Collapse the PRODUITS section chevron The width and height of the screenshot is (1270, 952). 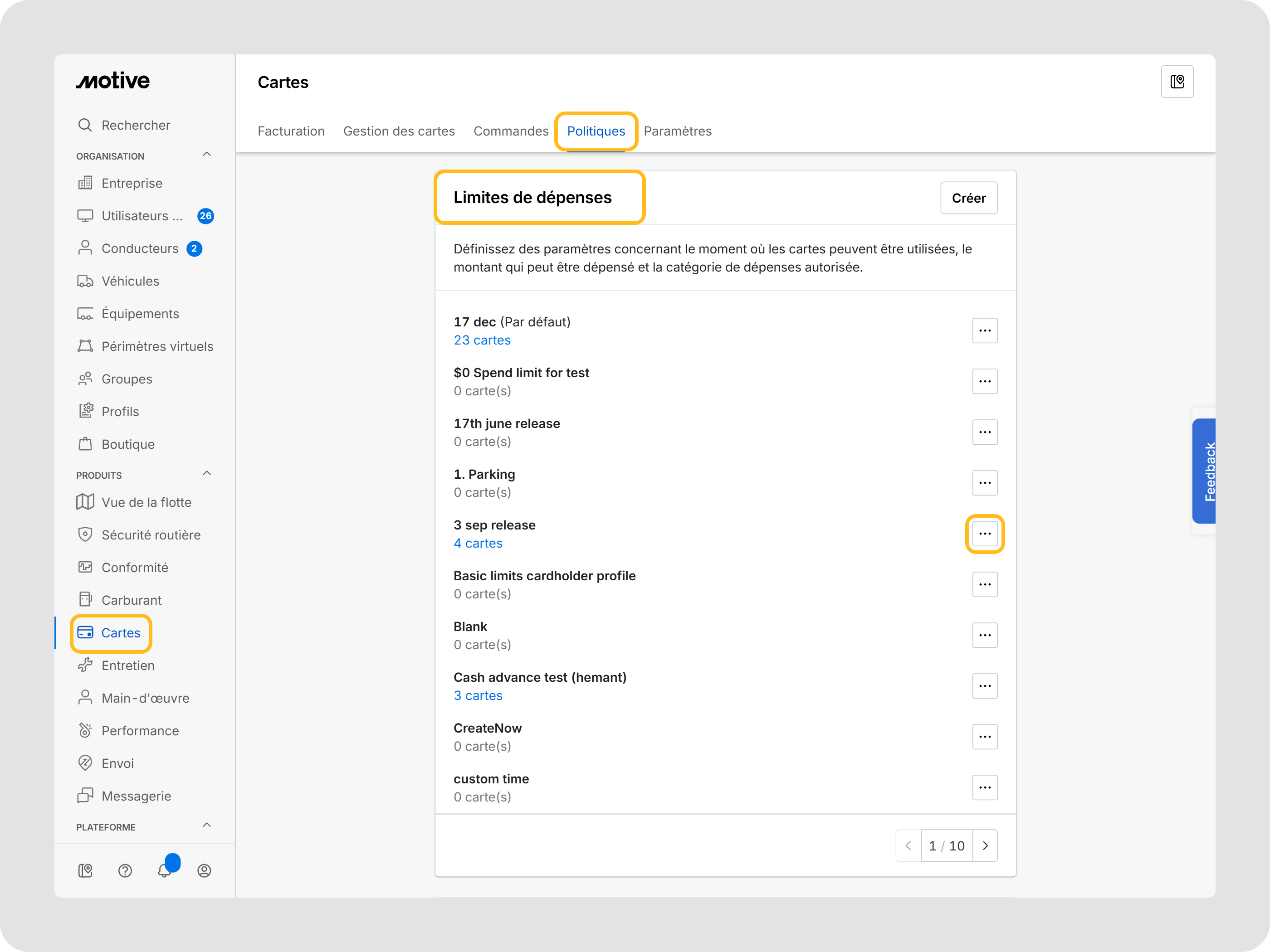(x=207, y=473)
